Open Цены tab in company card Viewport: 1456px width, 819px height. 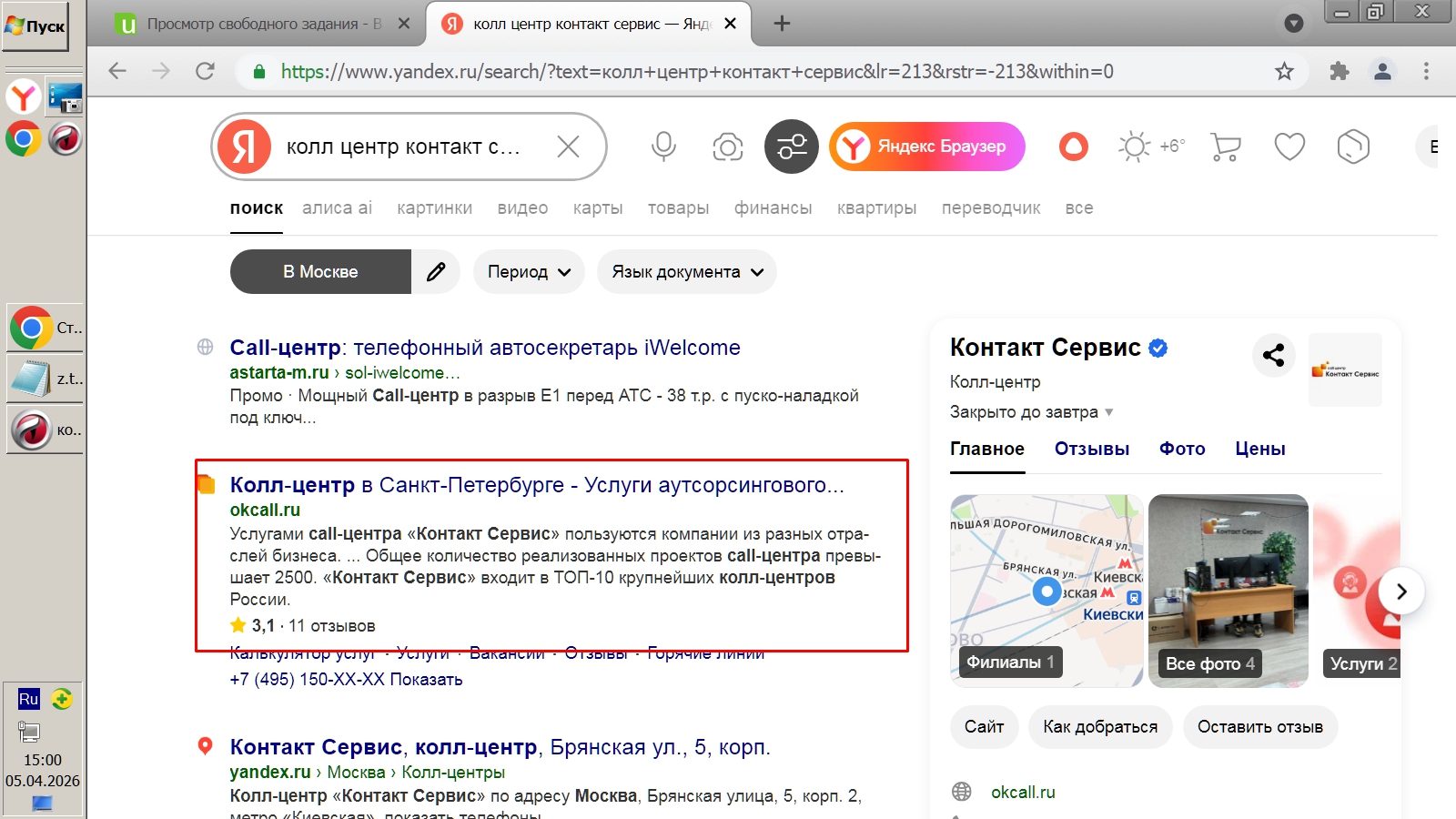(x=1260, y=449)
